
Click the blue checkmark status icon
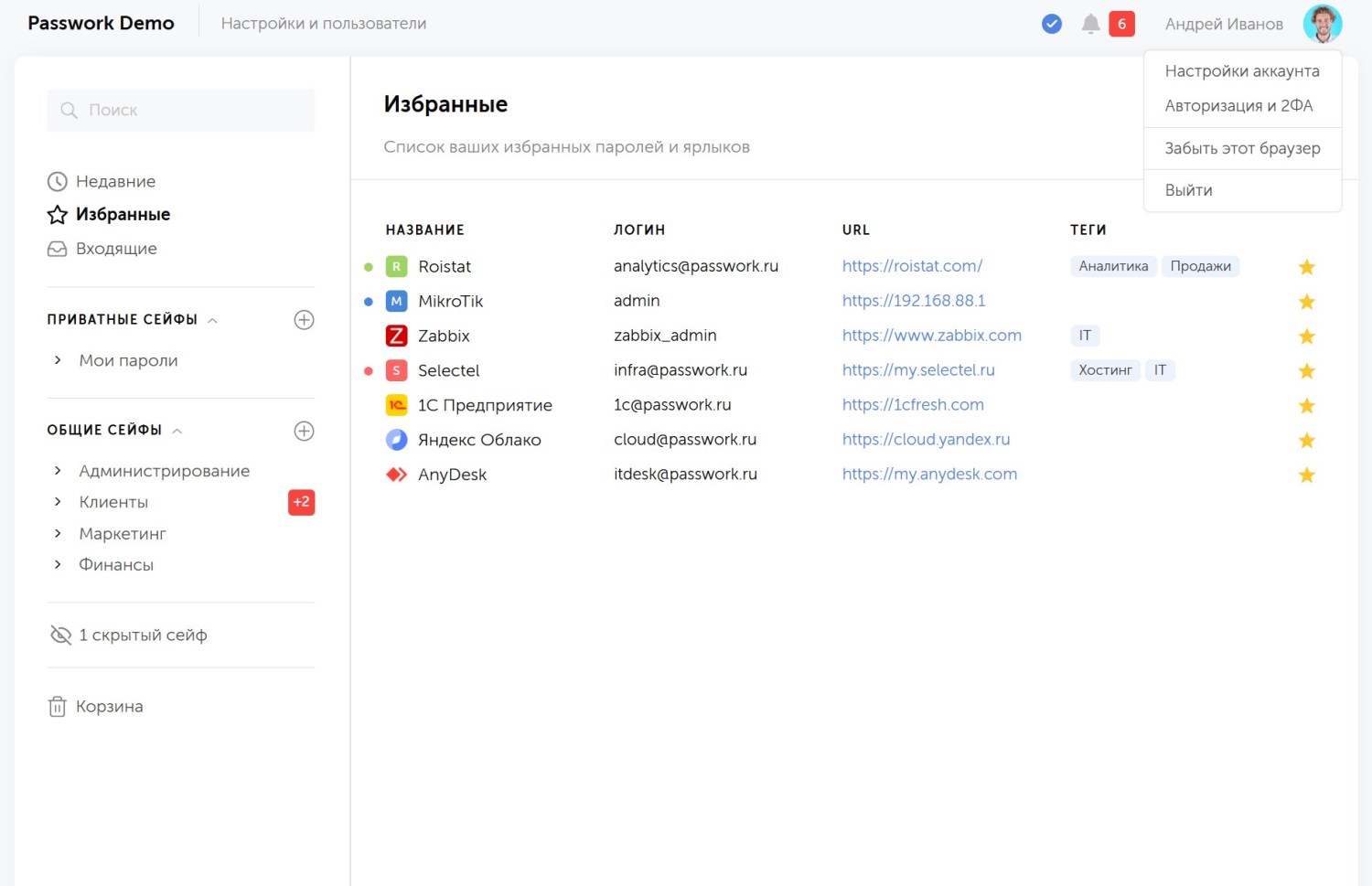(1052, 24)
